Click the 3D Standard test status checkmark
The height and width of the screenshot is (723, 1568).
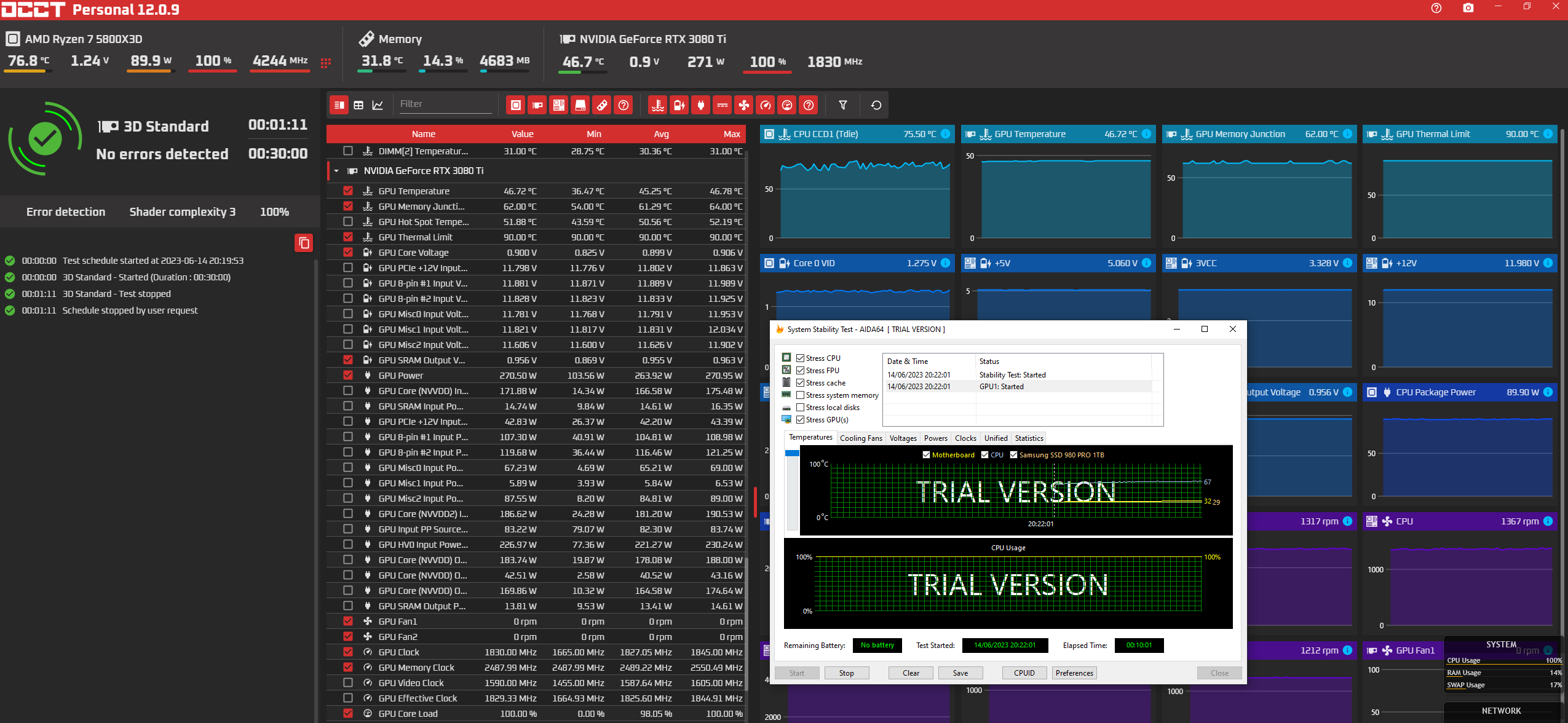[x=45, y=139]
